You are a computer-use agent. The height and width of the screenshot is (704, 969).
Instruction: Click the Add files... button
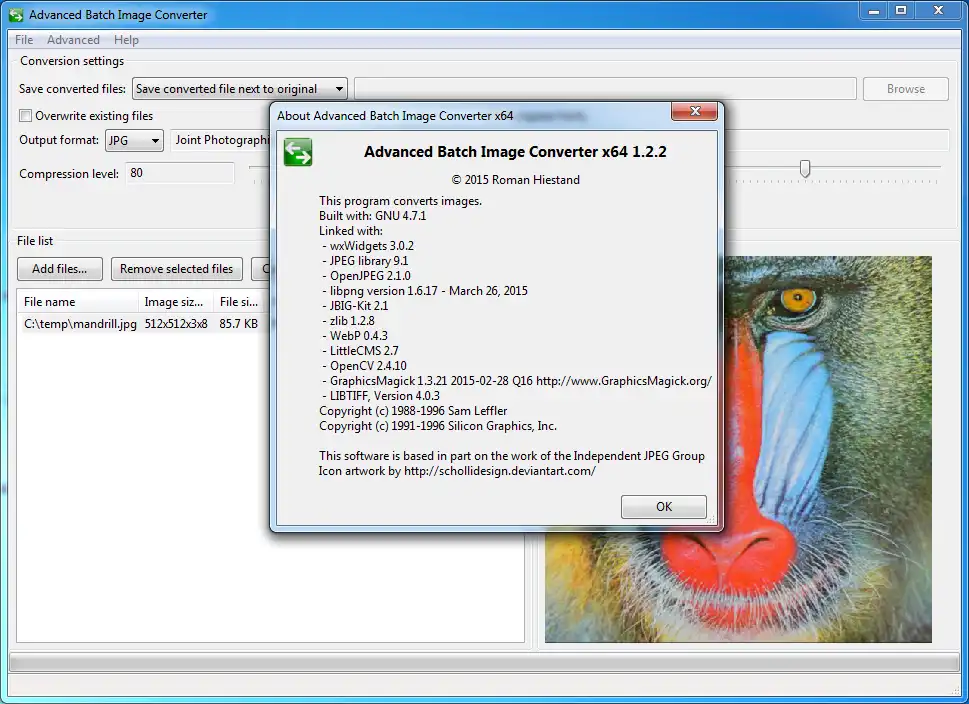[x=59, y=269]
